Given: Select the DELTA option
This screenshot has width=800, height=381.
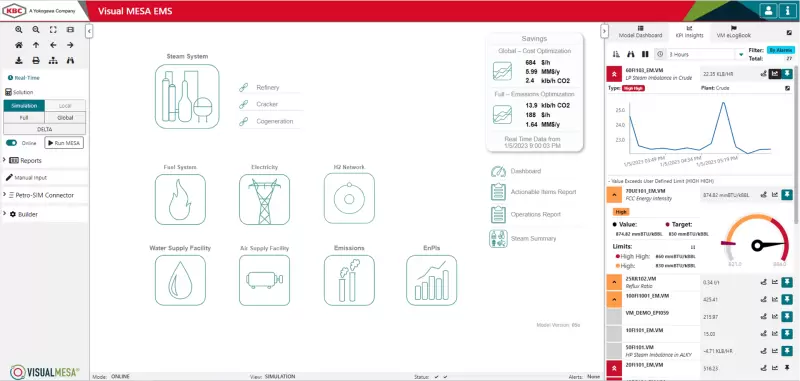Looking at the screenshot, I should (44, 129).
